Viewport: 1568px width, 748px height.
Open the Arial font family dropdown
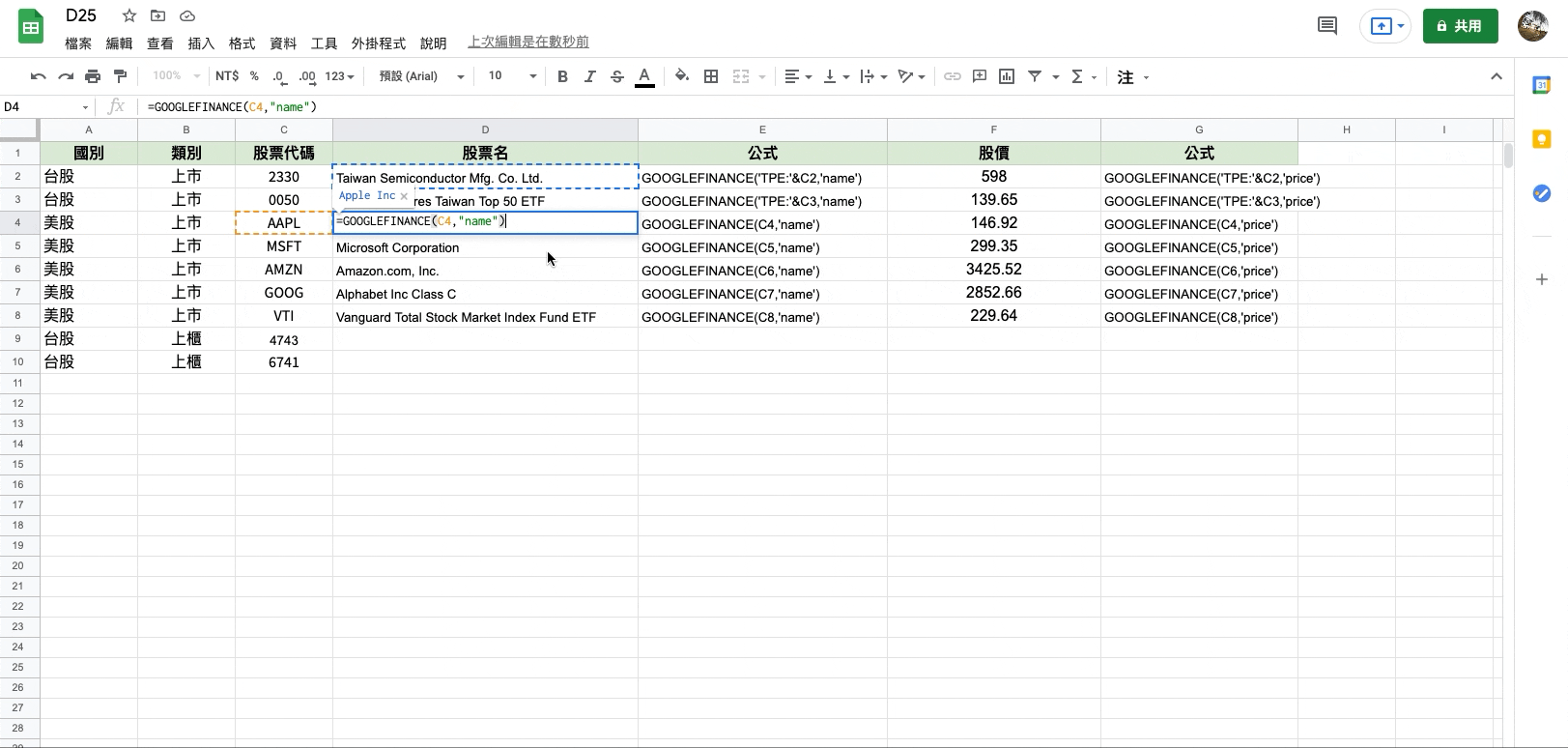pyautogui.click(x=421, y=76)
